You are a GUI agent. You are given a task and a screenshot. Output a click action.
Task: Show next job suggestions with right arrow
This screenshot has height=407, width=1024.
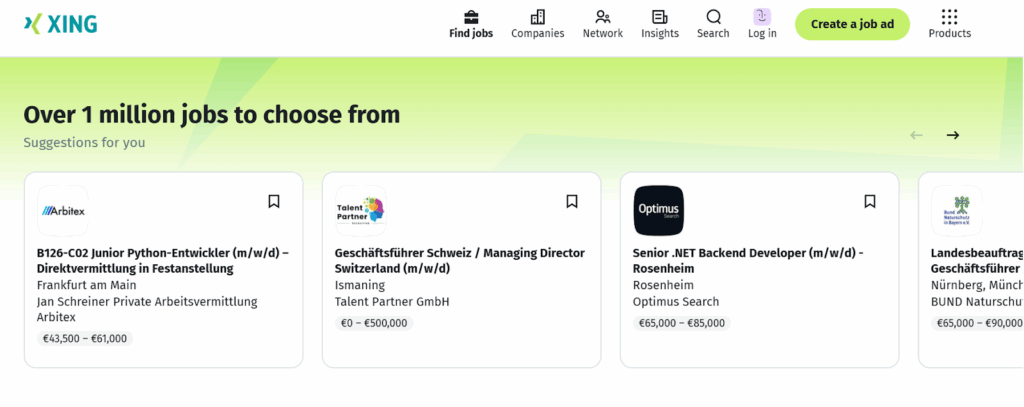click(x=953, y=135)
